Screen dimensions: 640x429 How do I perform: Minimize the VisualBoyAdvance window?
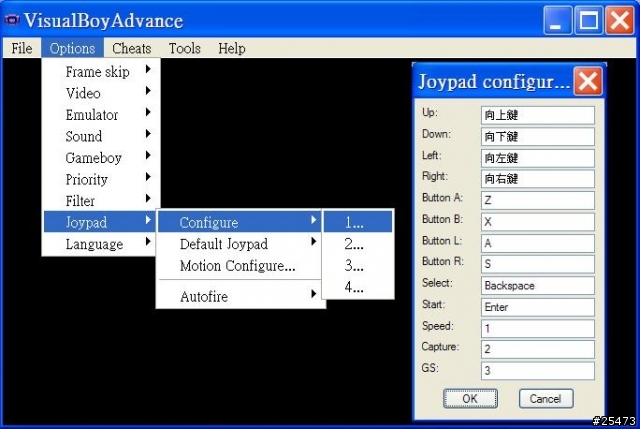(557, 20)
